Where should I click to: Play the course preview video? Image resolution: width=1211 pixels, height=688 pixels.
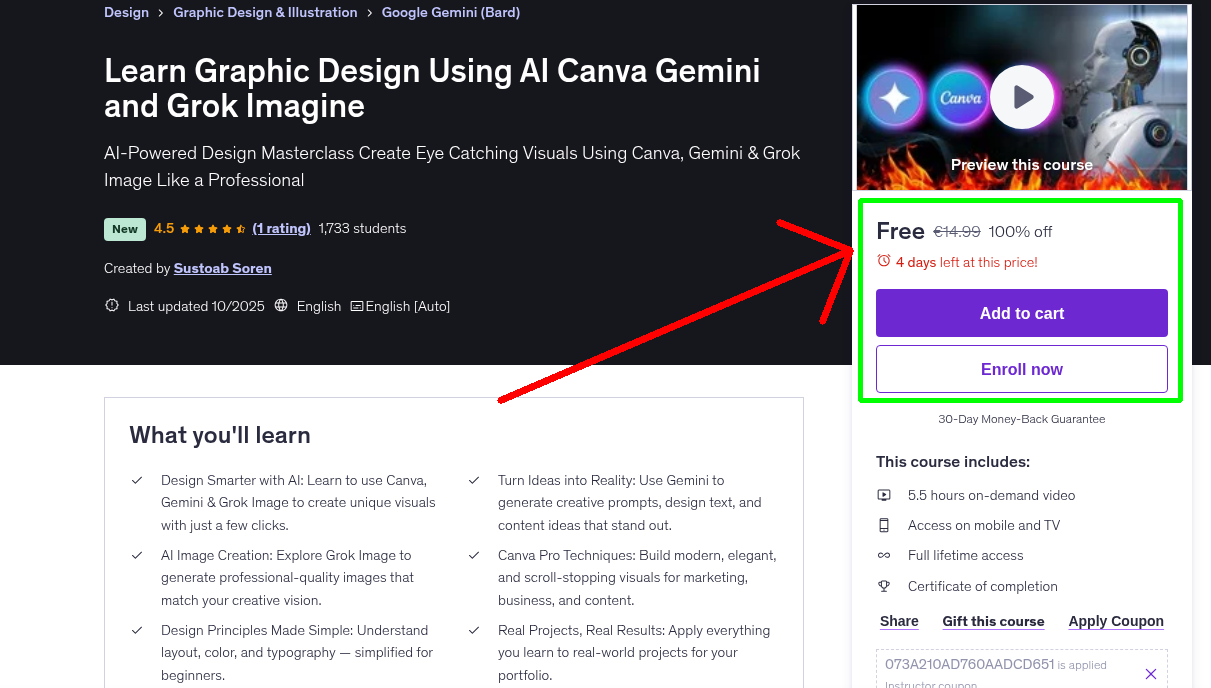tap(1021, 96)
